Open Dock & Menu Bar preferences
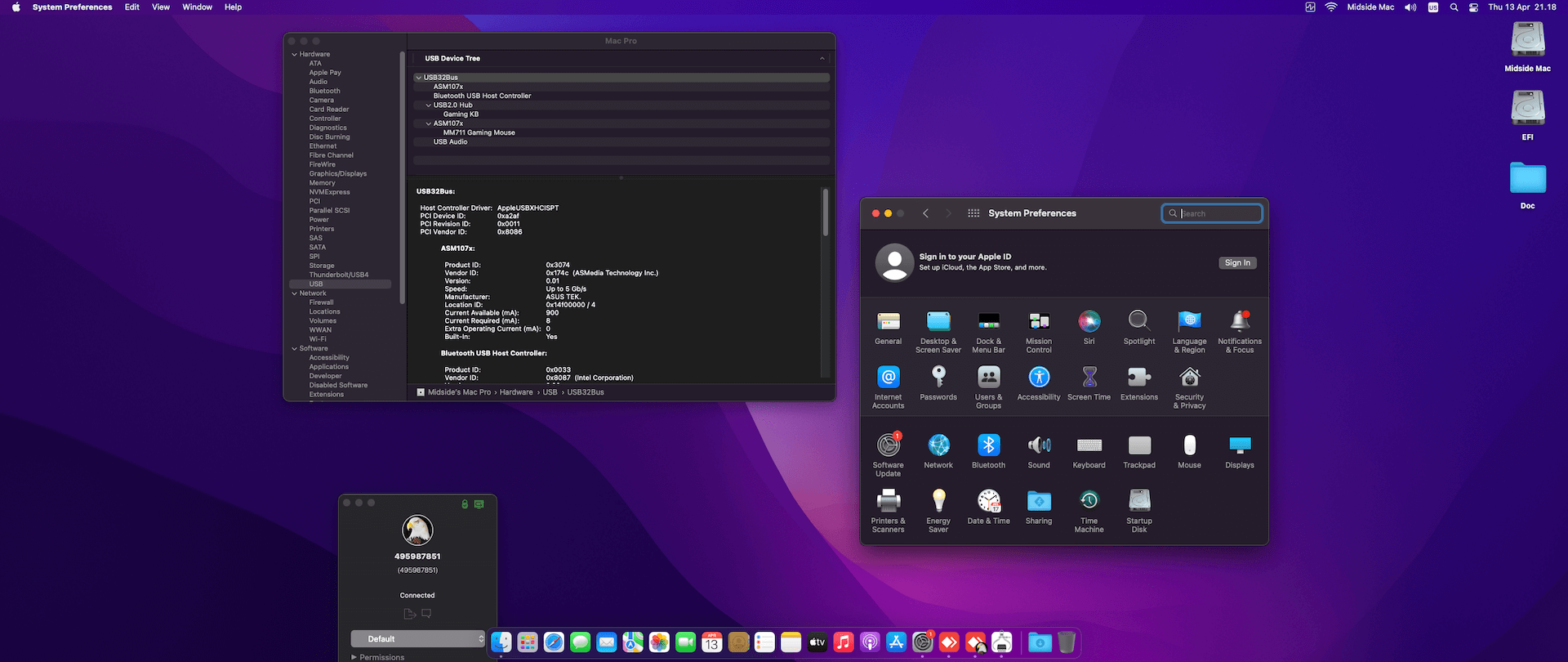The width and height of the screenshot is (1568, 662). click(989, 331)
